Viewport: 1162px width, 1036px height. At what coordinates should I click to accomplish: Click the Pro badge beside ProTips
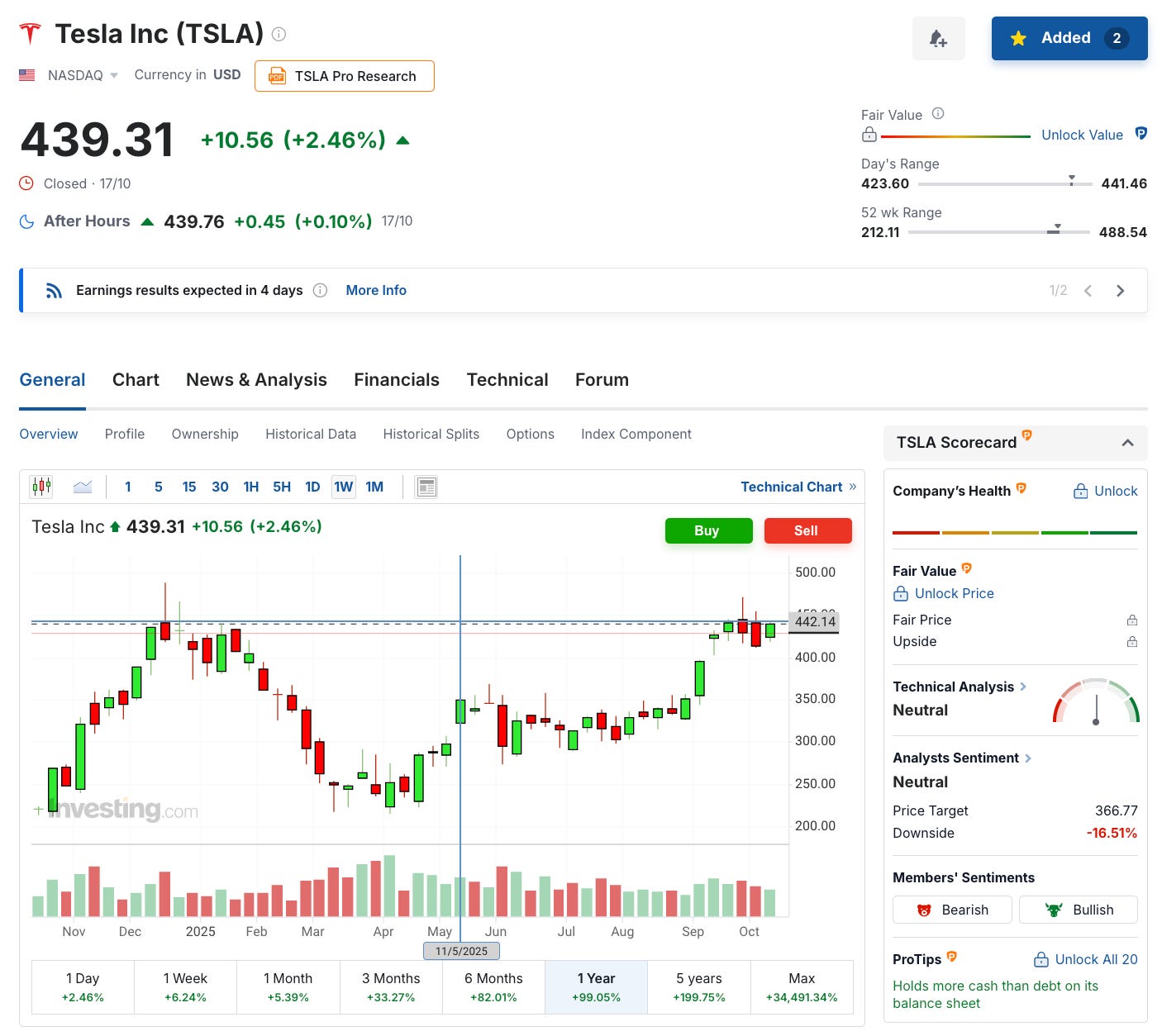click(952, 957)
